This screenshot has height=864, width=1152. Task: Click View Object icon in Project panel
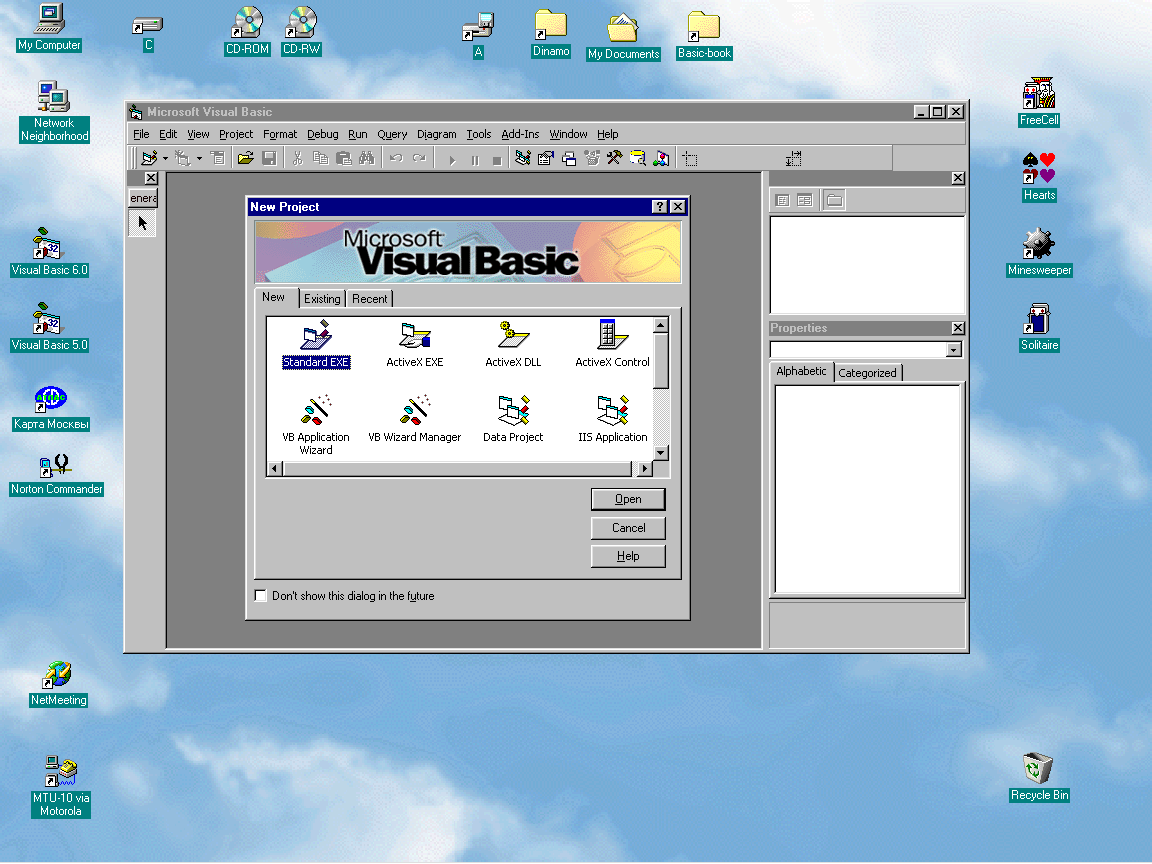tap(804, 200)
